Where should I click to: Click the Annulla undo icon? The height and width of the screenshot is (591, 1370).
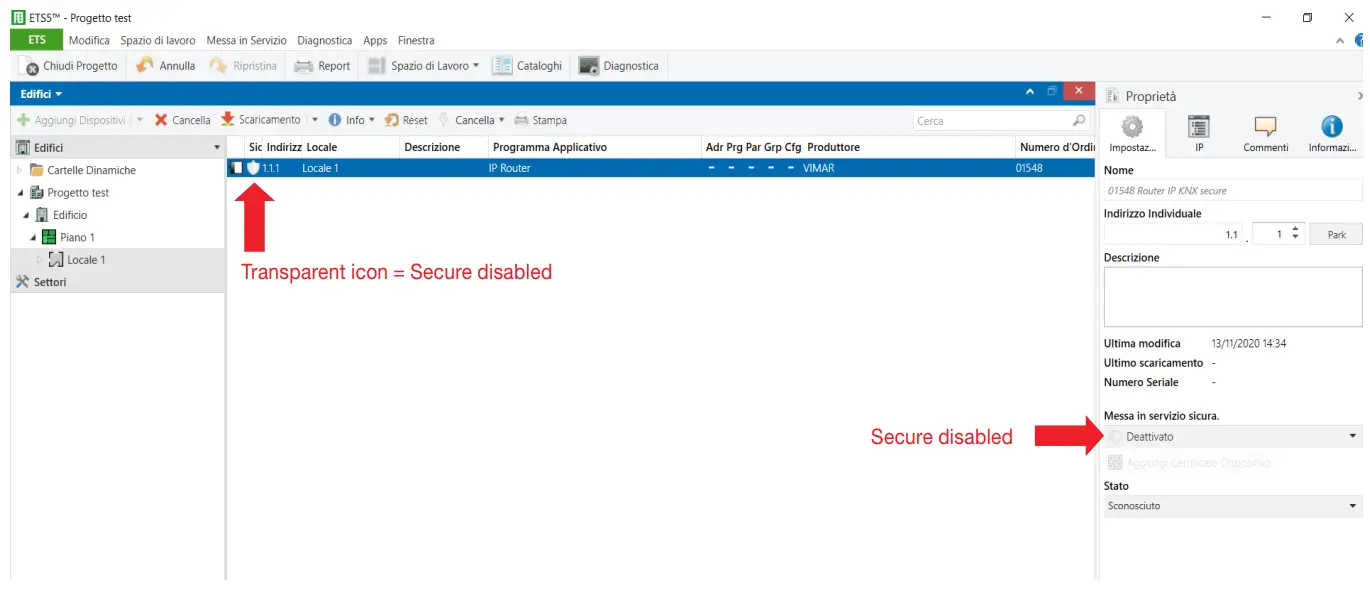[x=145, y=66]
